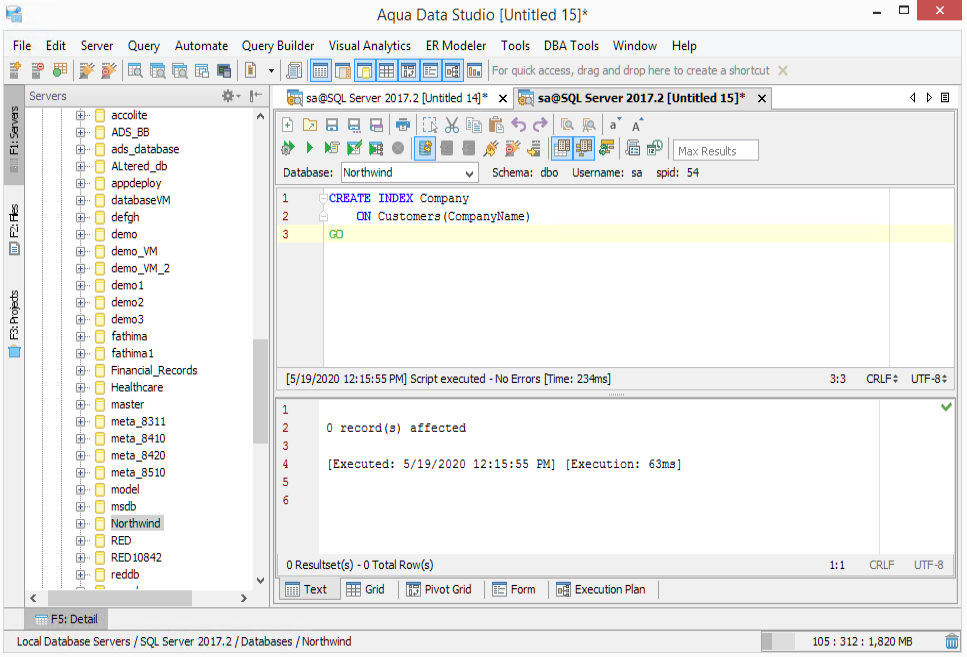967x657 pixels.
Task: Click the purple undo arrow
Action: coord(518,125)
